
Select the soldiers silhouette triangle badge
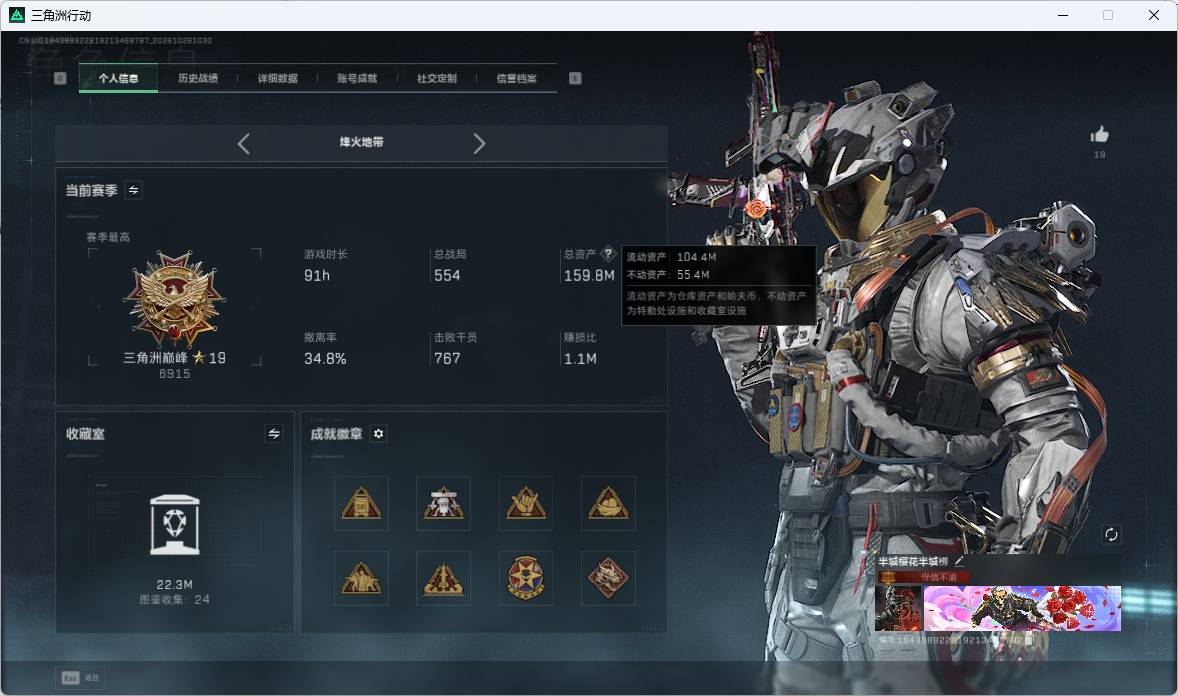(x=361, y=579)
